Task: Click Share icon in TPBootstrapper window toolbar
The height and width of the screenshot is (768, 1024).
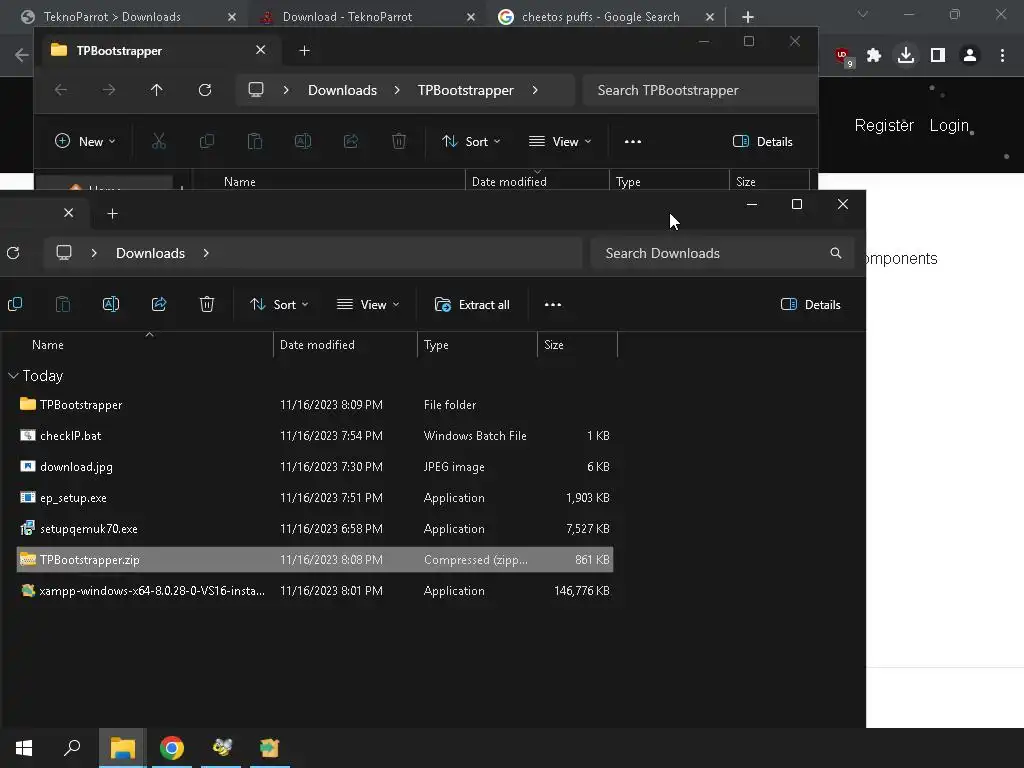Action: 351,141
